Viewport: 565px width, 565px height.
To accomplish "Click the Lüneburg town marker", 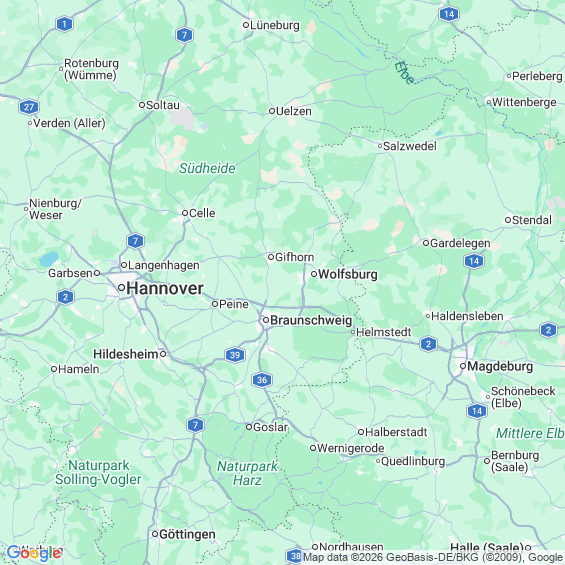I will click(246, 25).
